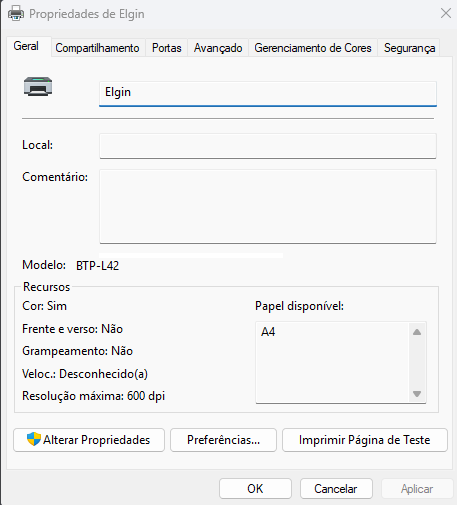This screenshot has height=505, width=457.
Task: Open the Preferências... button
Action: 223,440
